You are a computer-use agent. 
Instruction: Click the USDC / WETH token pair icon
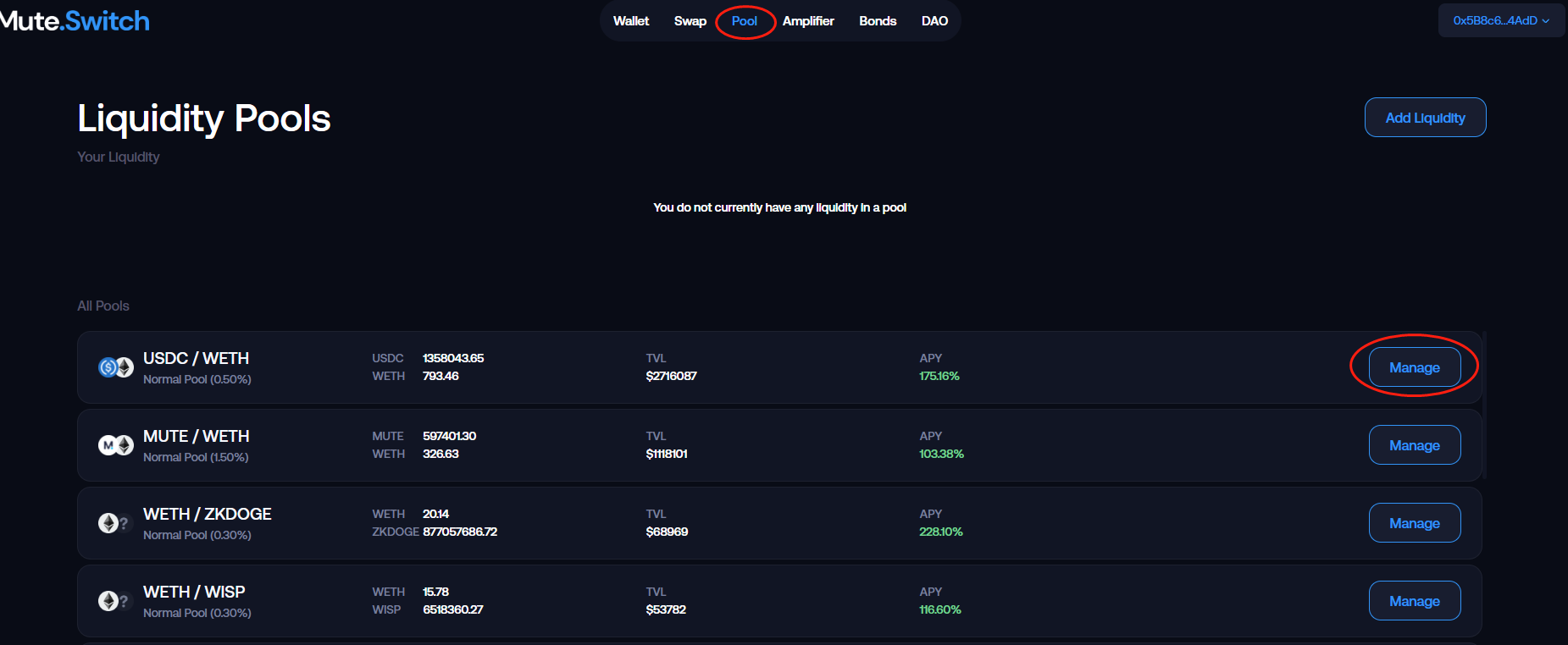116,367
